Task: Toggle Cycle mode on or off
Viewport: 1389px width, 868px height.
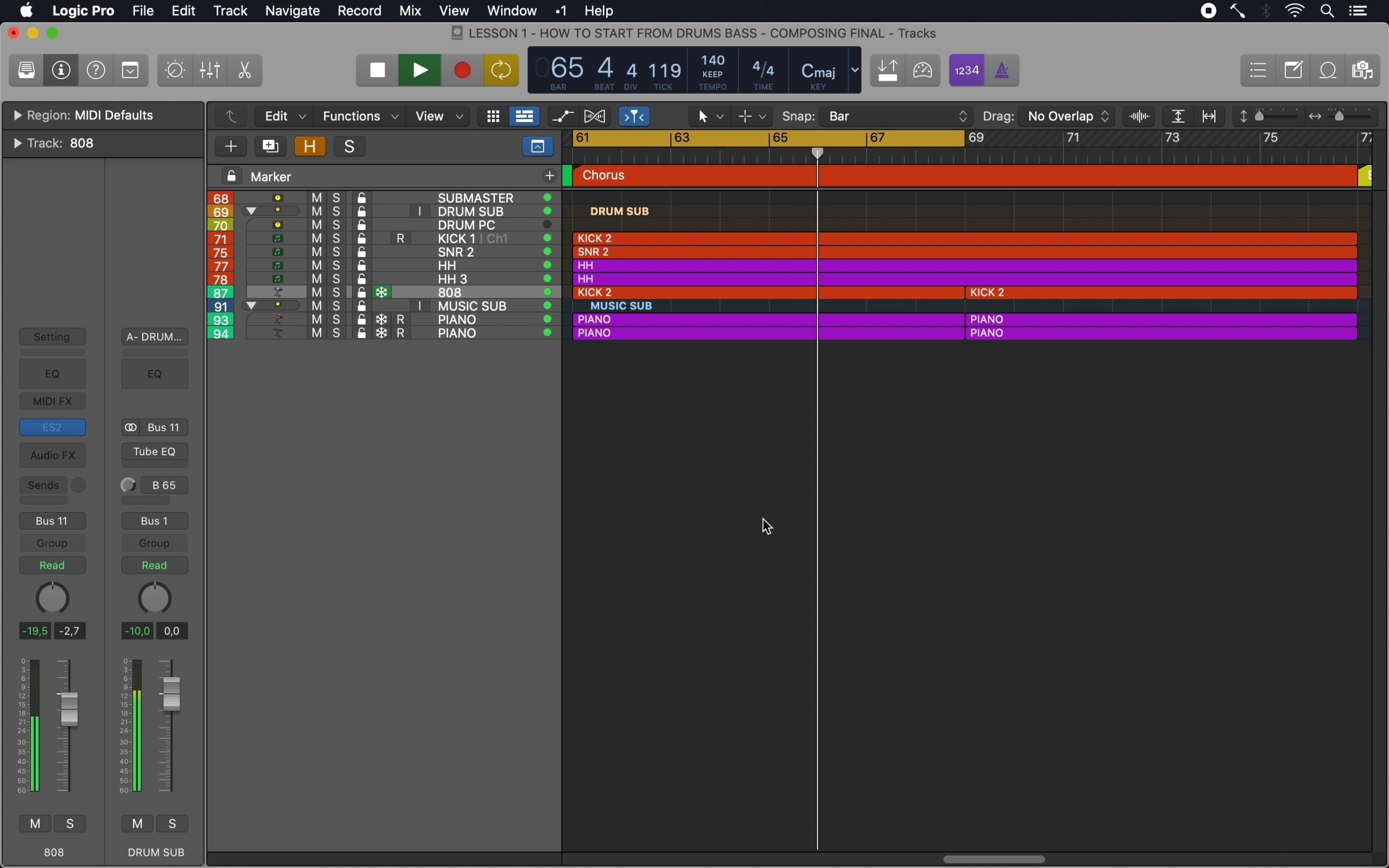Action: pos(501,70)
